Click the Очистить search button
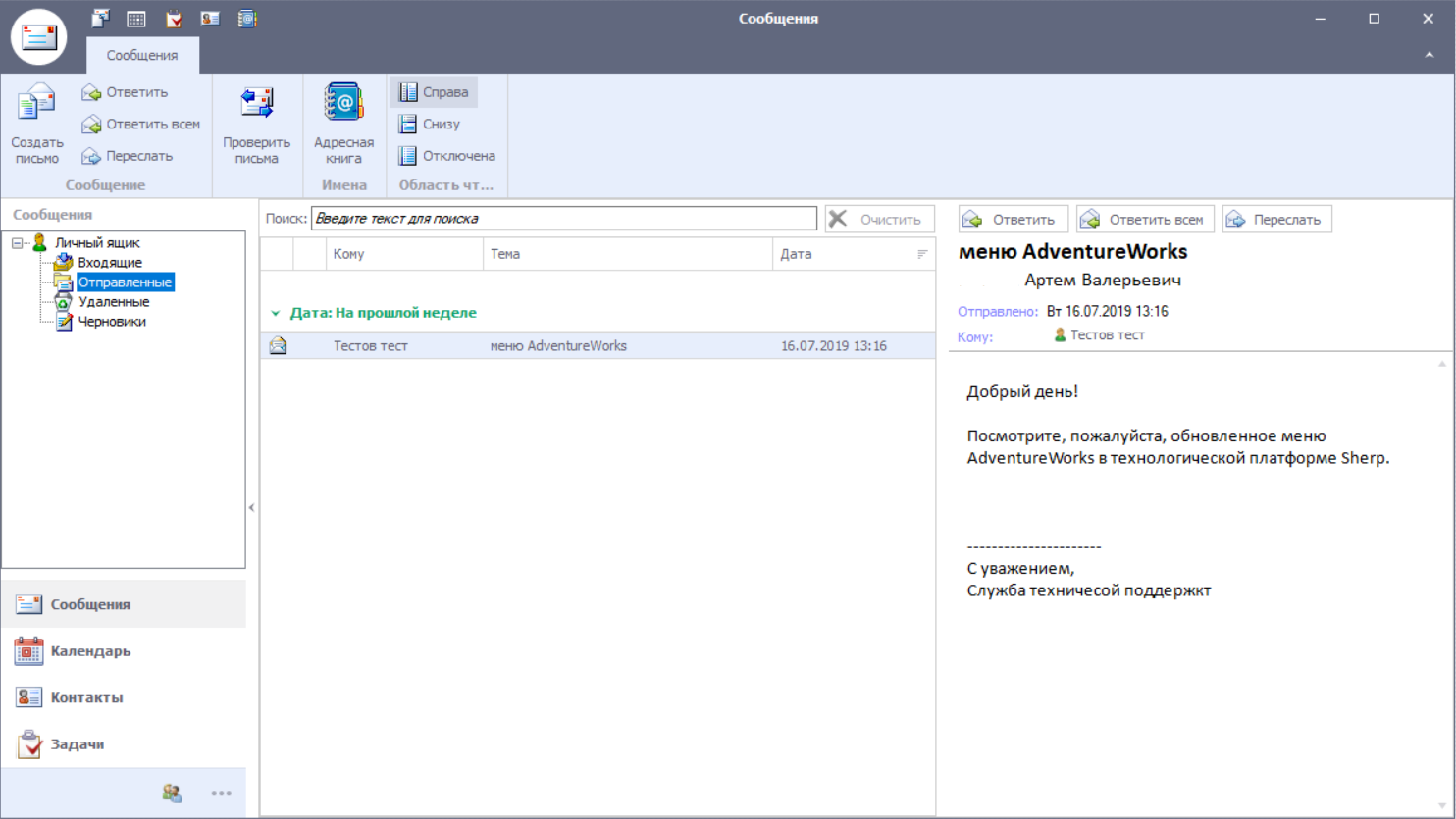Image resolution: width=1456 pixels, height=819 pixels. [x=879, y=219]
